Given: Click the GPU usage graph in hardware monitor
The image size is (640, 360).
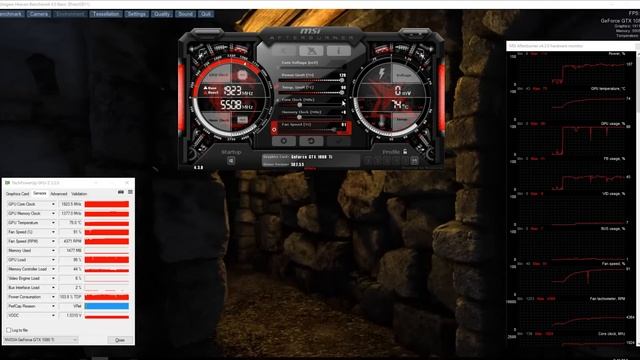Looking at the screenshot, I should pos(571,141).
